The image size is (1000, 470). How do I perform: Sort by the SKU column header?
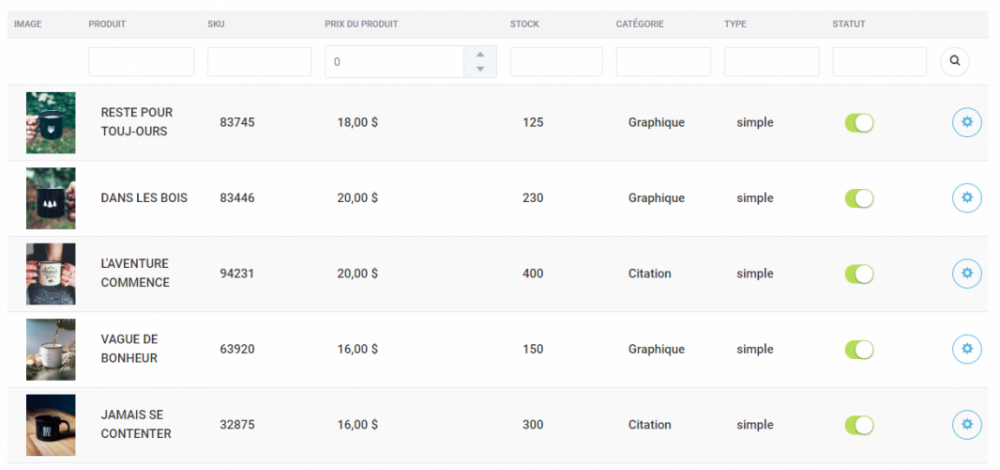coord(216,24)
